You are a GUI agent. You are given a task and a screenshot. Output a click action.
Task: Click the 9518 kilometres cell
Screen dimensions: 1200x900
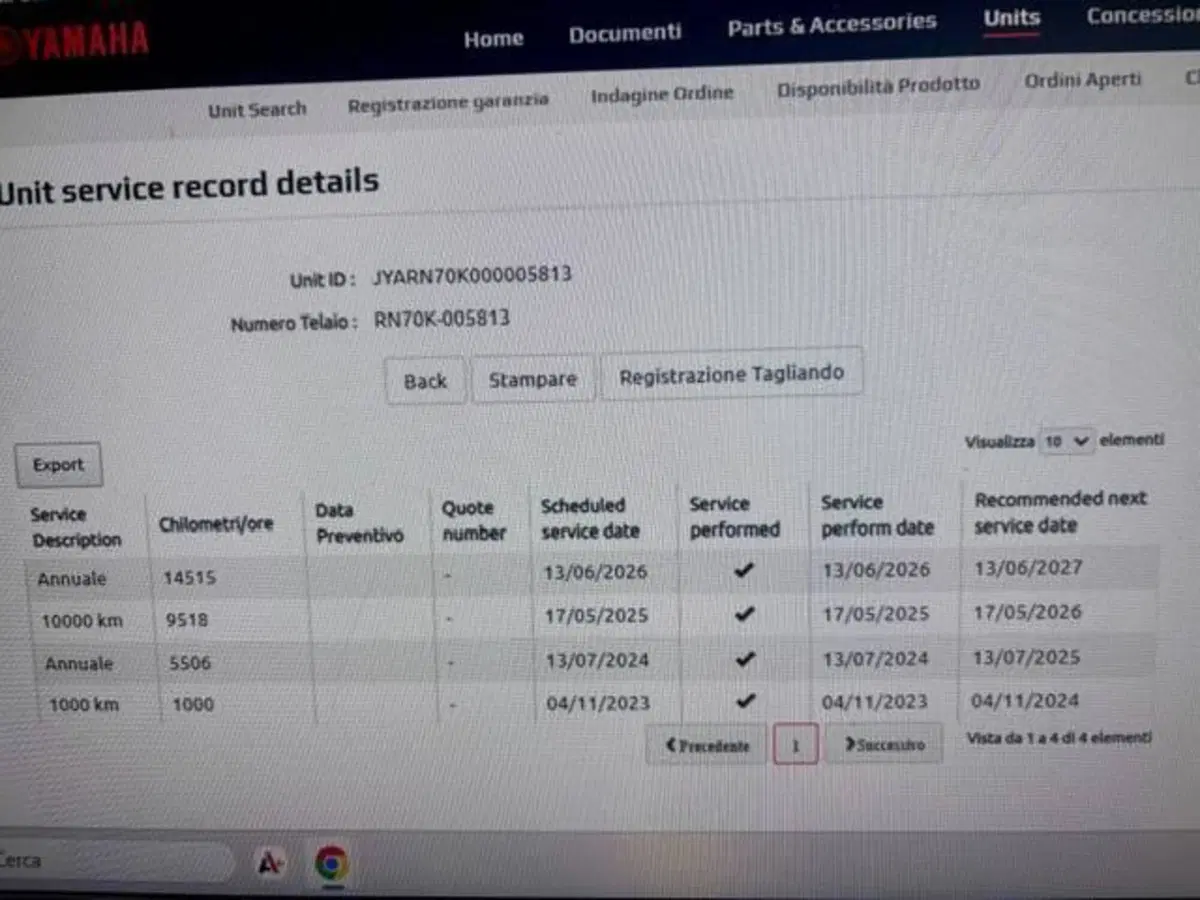click(x=187, y=620)
